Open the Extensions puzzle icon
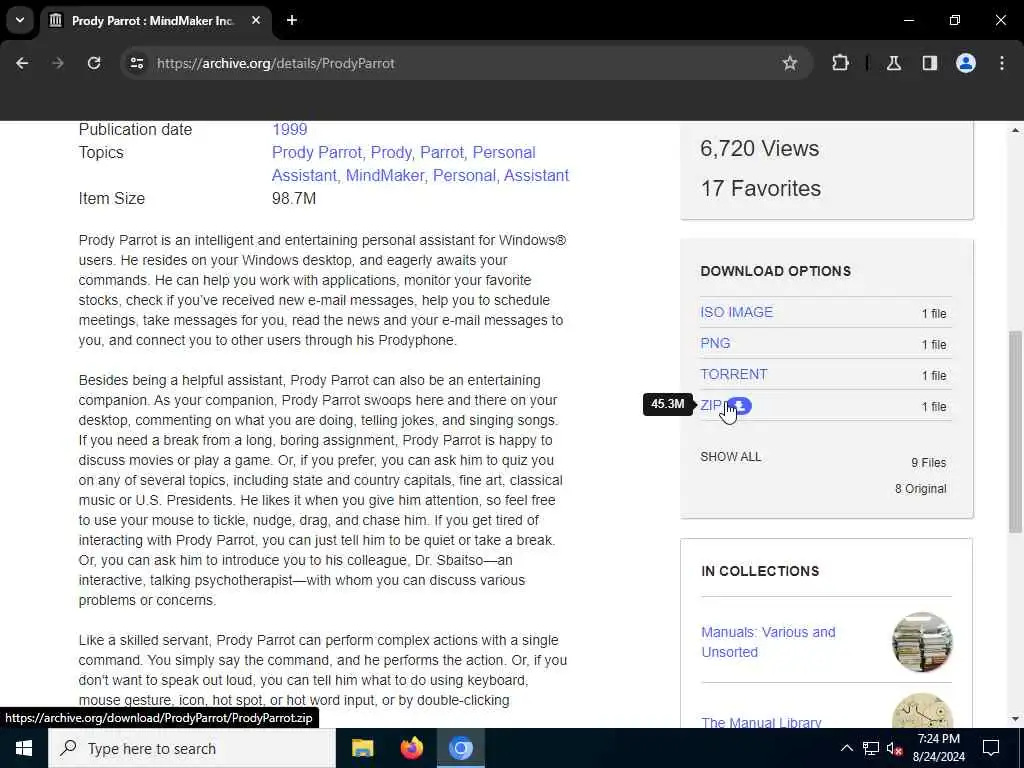The width and height of the screenshot is (1024, 768). coord(840,63)
